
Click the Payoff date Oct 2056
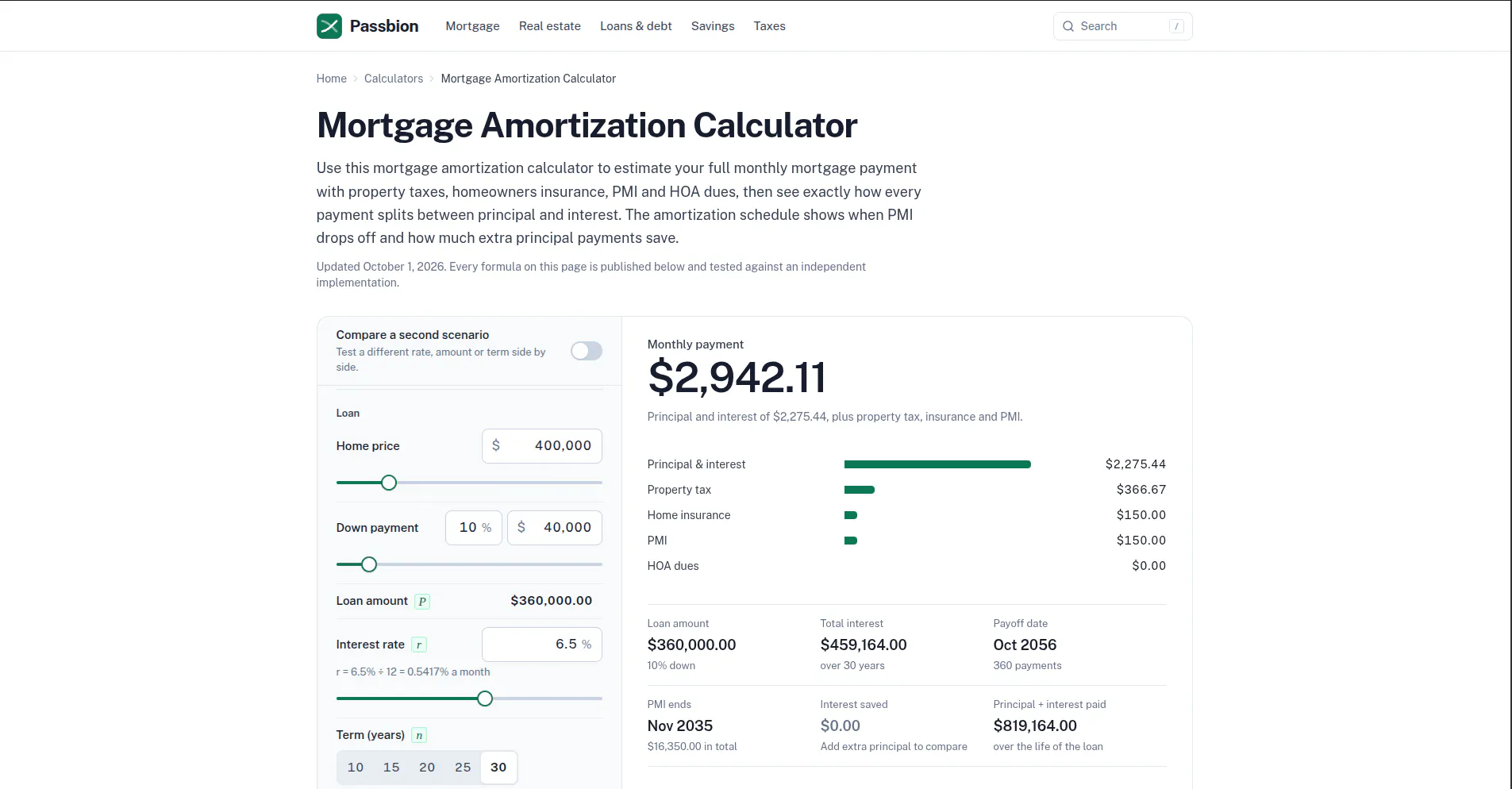click(x=1025, y=645)
